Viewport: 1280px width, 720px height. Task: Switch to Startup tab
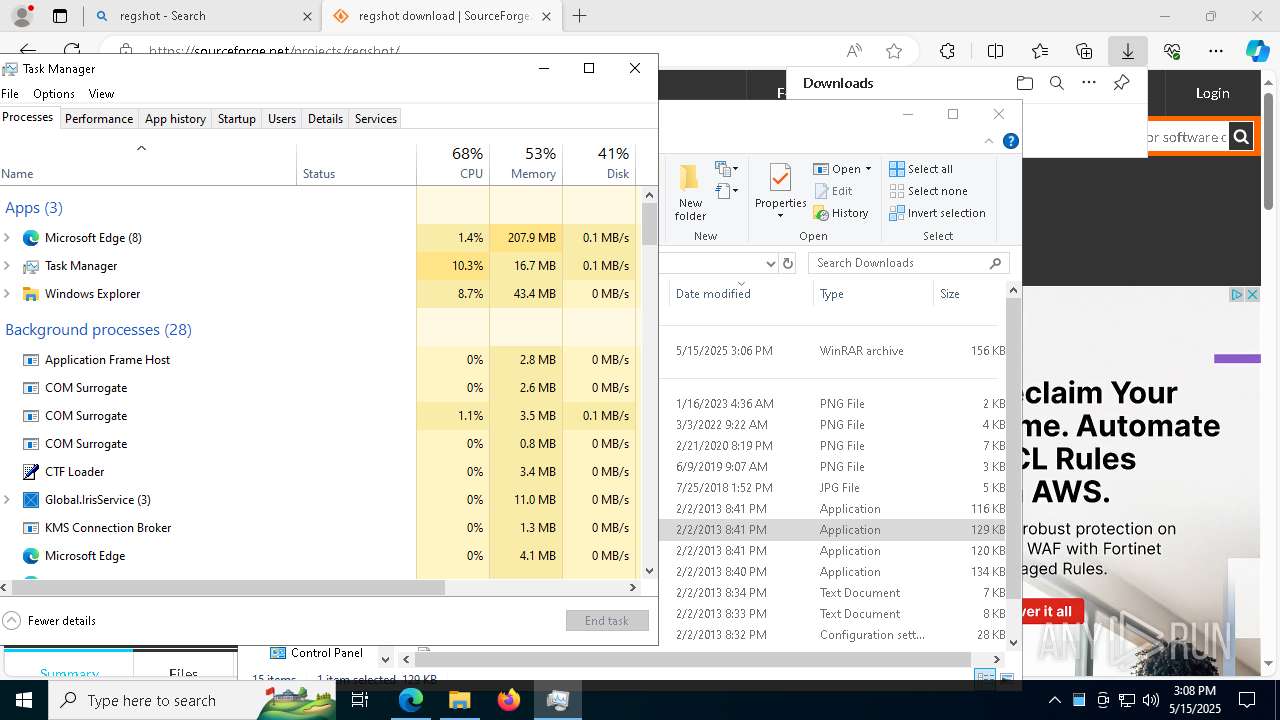[237, 118]
